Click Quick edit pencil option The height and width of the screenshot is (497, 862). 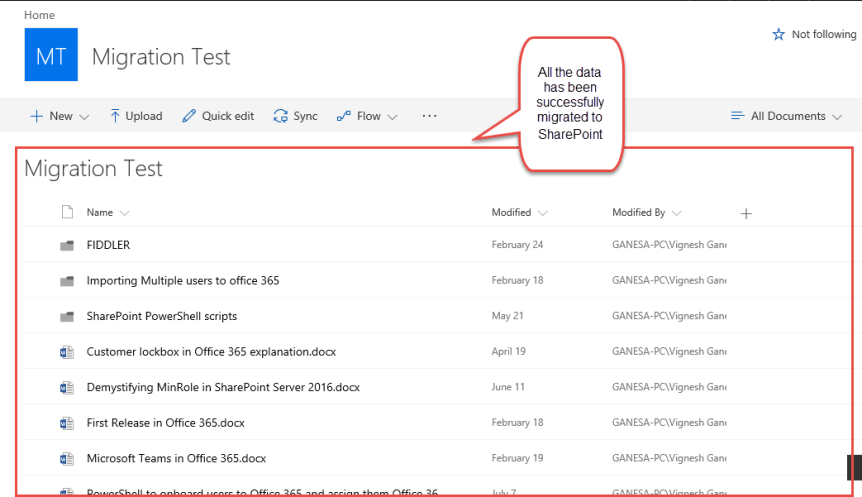point(218,116)
